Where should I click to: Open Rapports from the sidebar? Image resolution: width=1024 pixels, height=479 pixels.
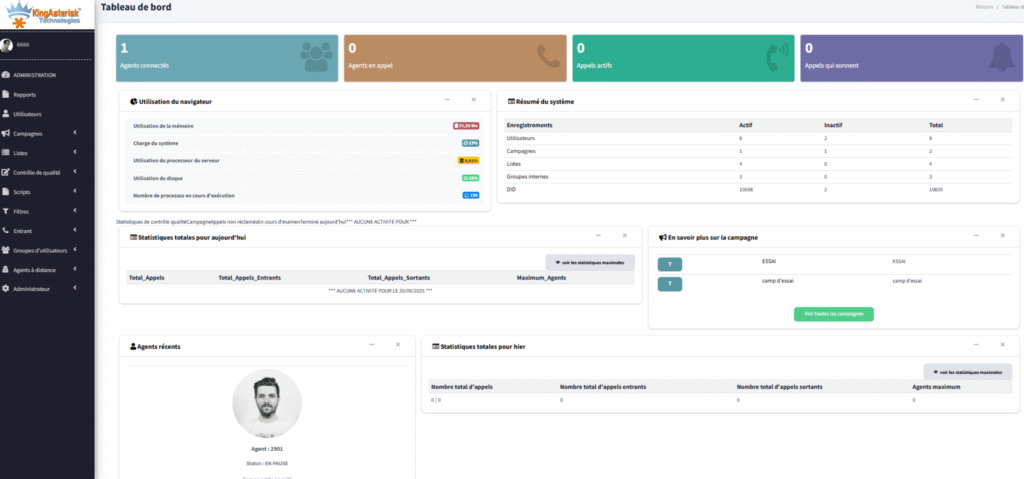point(26,95)
